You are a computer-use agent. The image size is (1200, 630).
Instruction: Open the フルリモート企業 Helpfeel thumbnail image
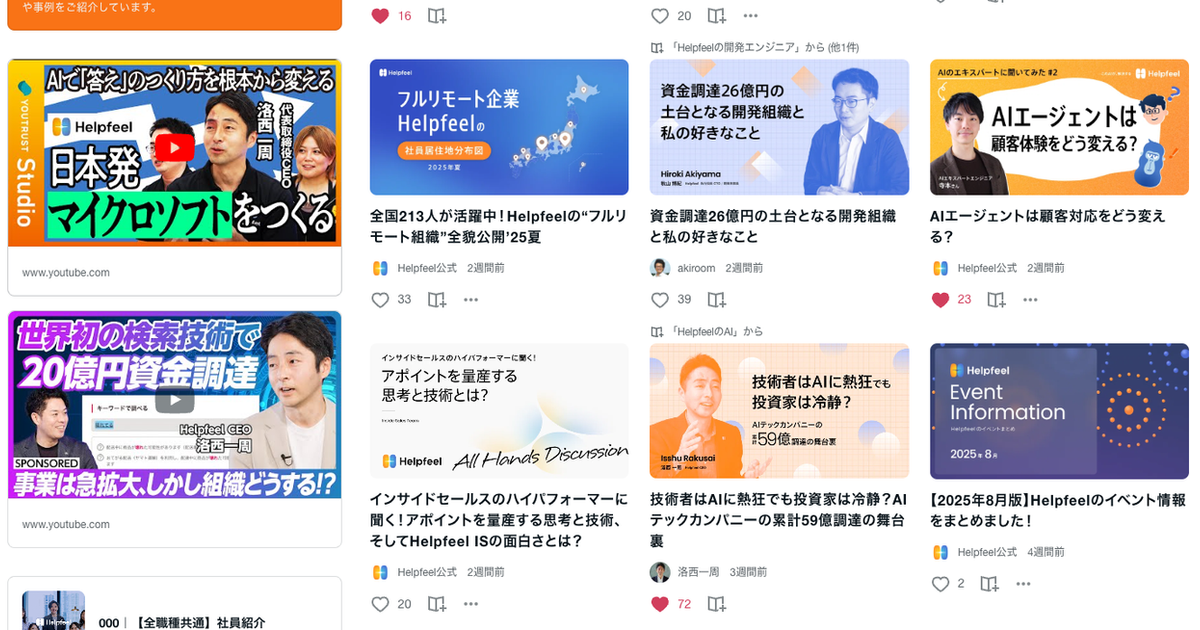499,127
